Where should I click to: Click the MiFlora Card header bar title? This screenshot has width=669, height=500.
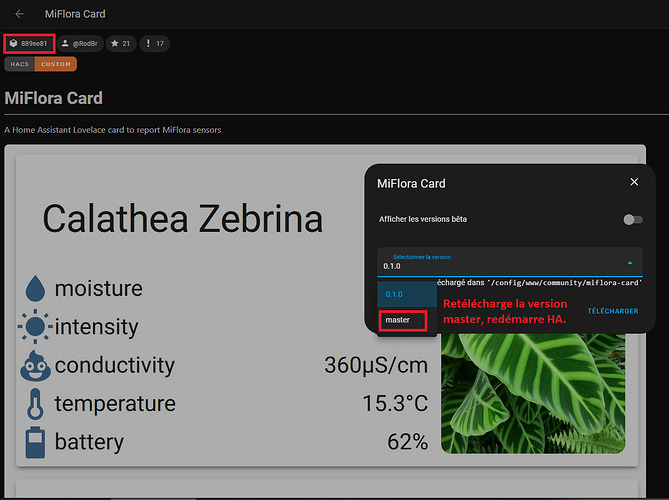(75, 14)
